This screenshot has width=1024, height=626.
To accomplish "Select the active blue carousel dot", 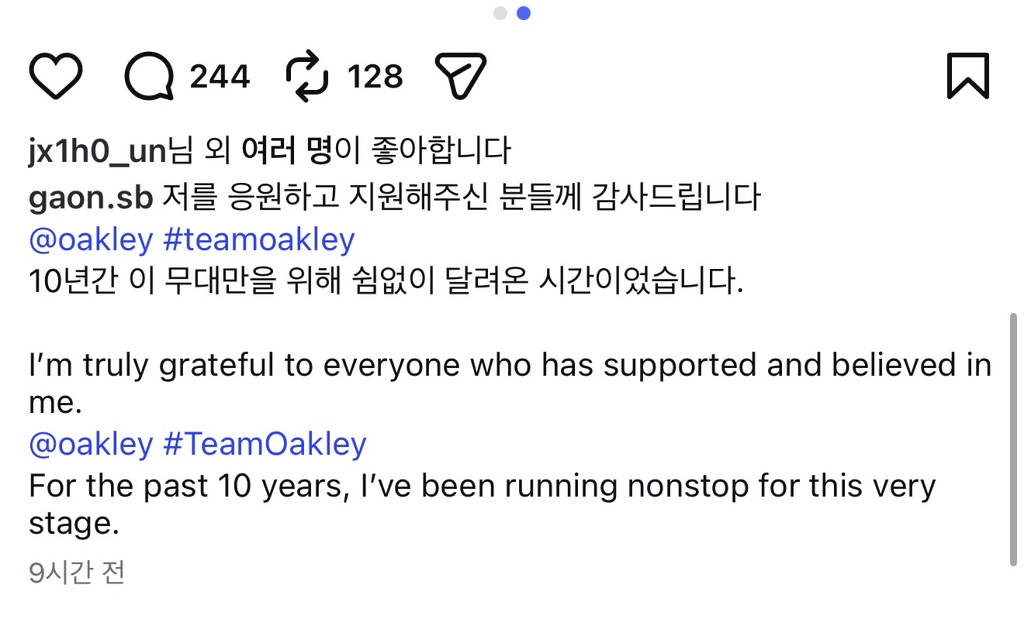I will tap(523, 13).
